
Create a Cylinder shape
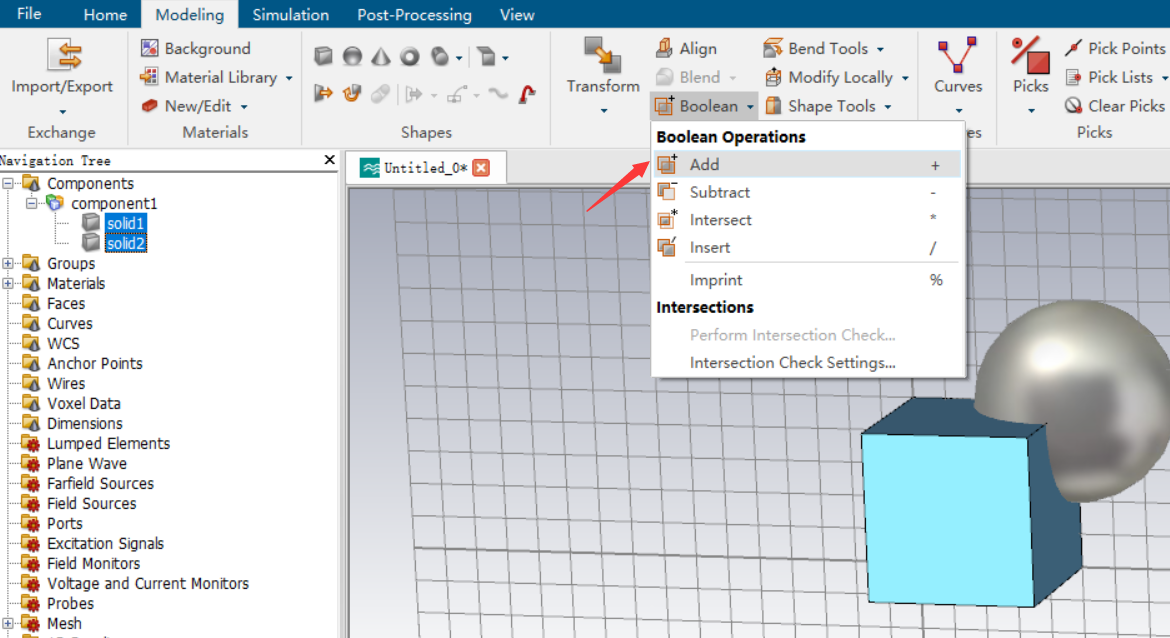[x=440, y=56]
